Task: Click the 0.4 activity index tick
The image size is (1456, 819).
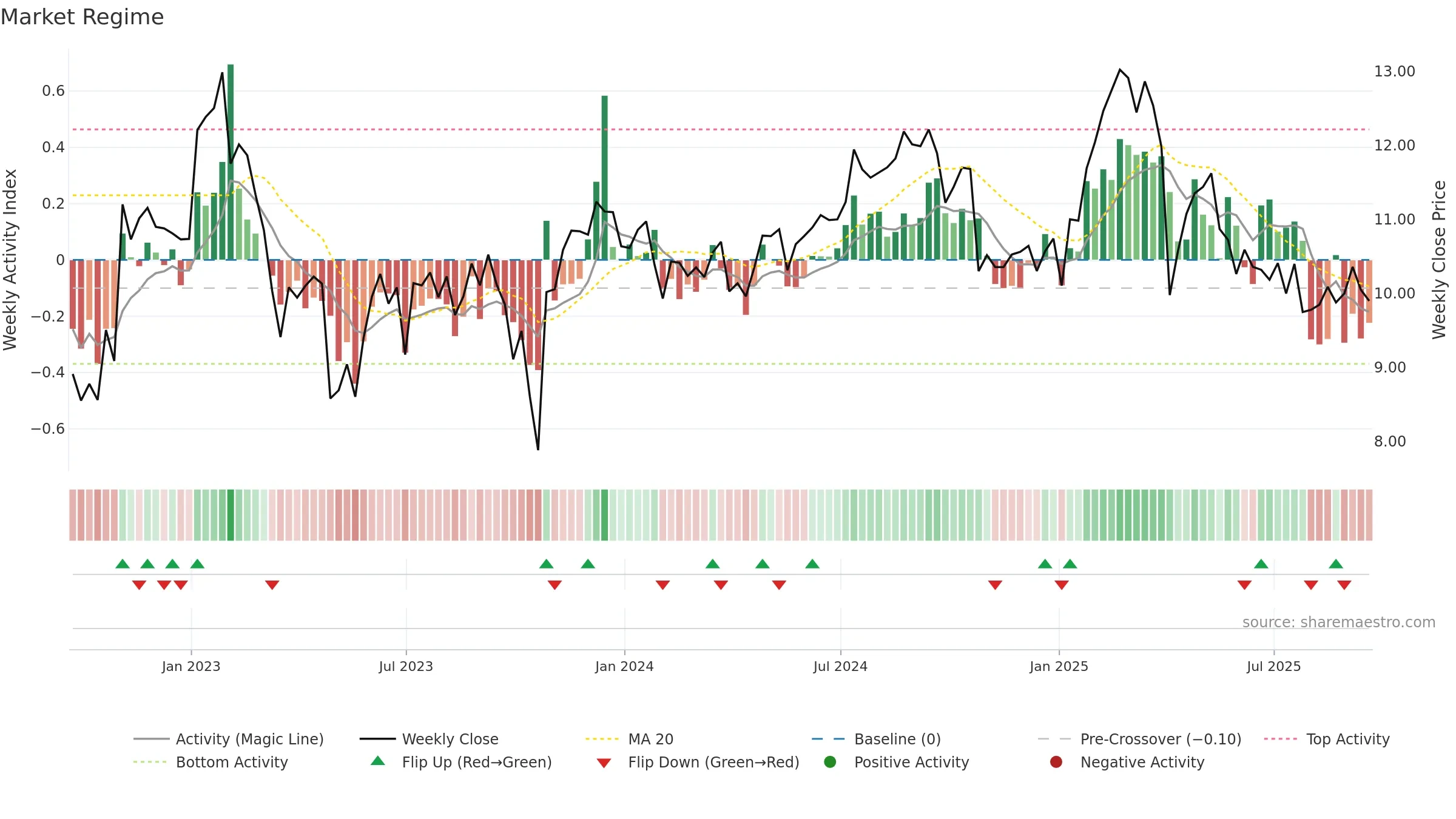Action: (x=53, y=147)
